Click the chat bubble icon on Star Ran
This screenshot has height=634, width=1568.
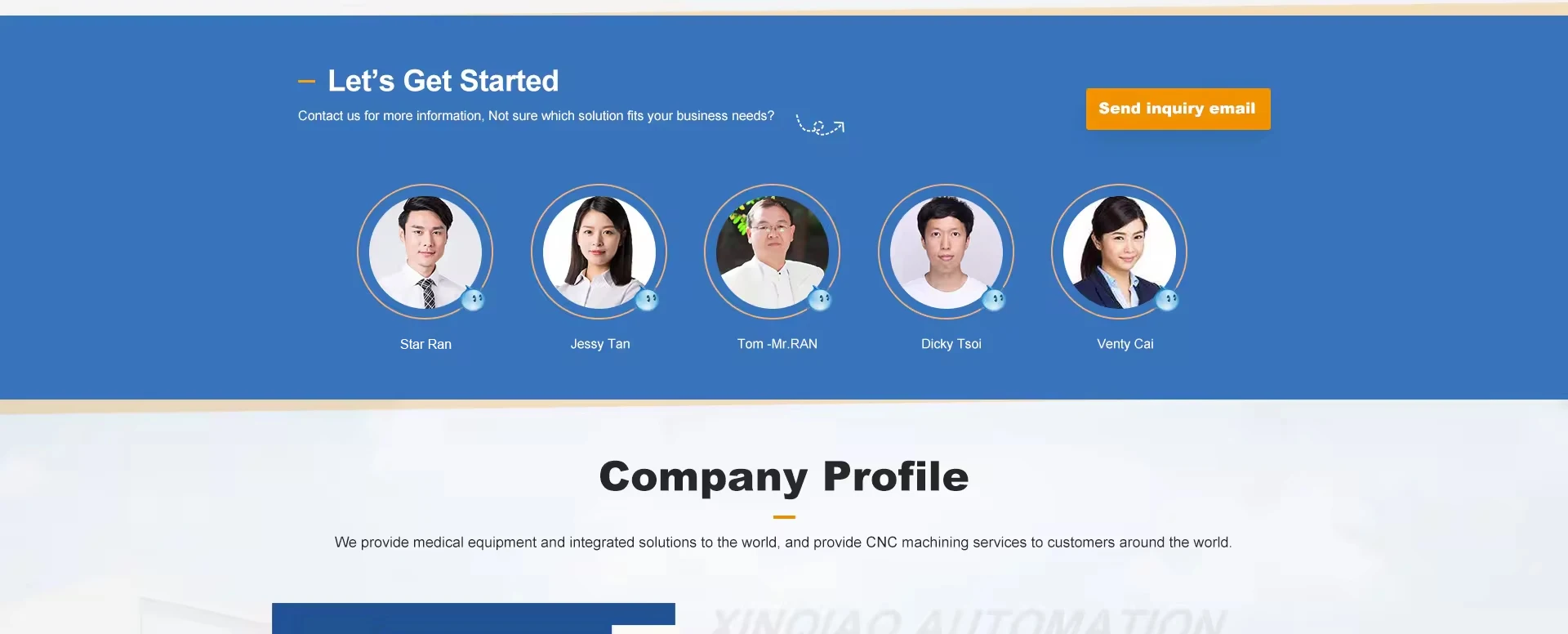pos(473,300)
